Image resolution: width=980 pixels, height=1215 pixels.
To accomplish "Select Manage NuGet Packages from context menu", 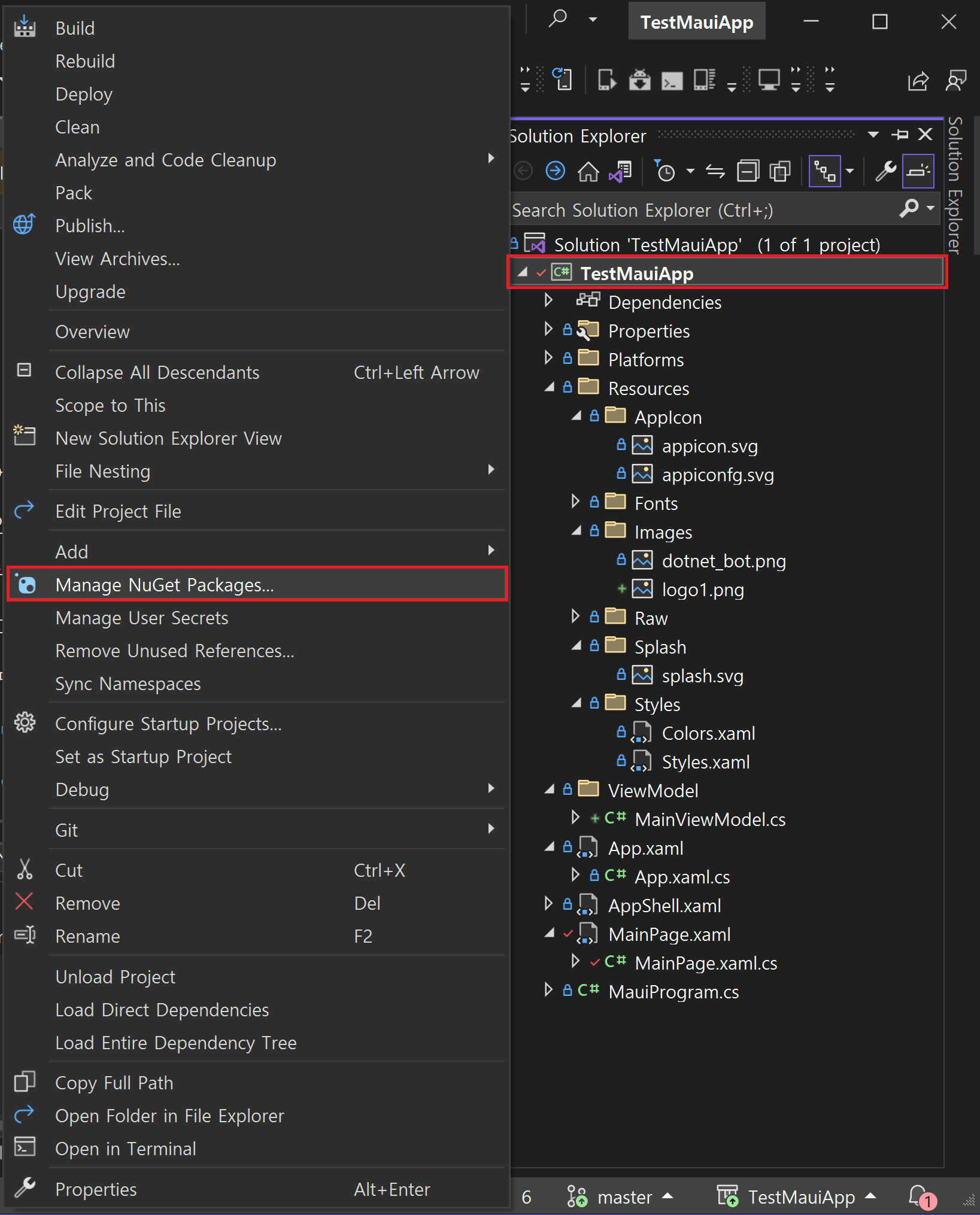I will click(x=164, y=585).
